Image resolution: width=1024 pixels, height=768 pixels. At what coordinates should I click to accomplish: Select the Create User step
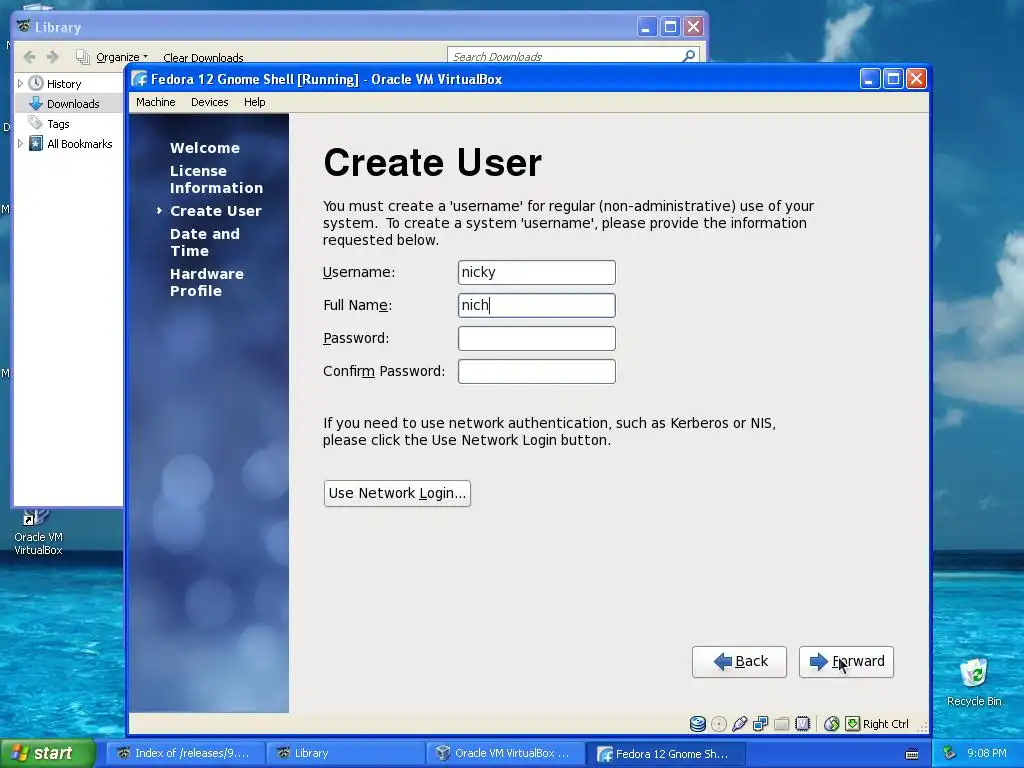tap(216, 211)
